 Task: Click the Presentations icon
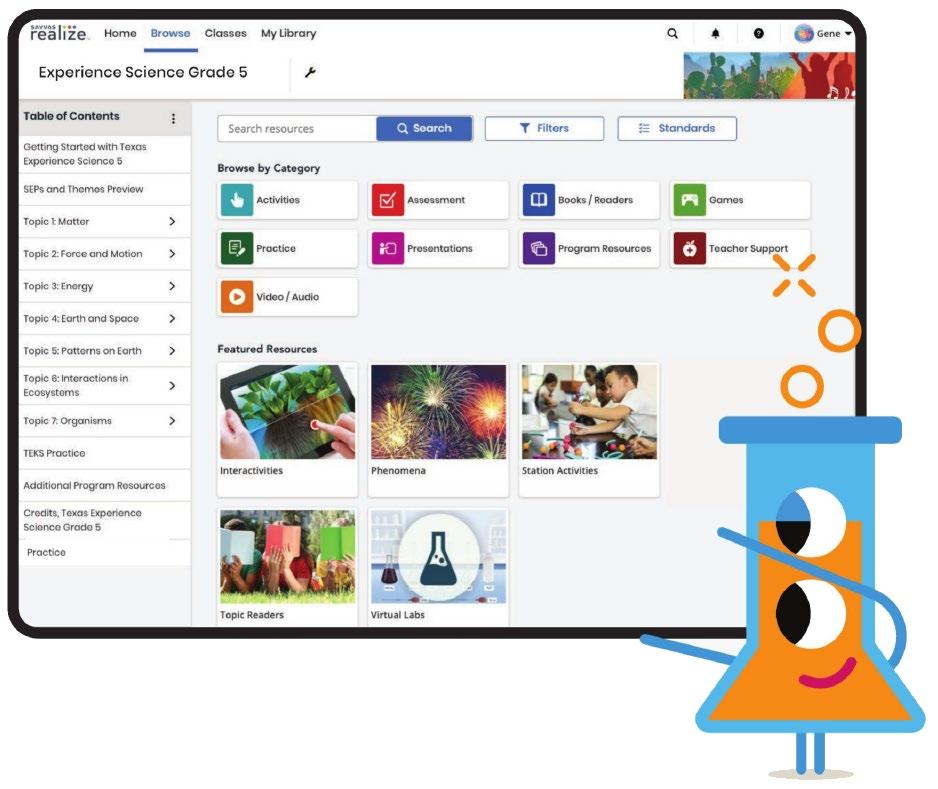[x=388, y=248]
